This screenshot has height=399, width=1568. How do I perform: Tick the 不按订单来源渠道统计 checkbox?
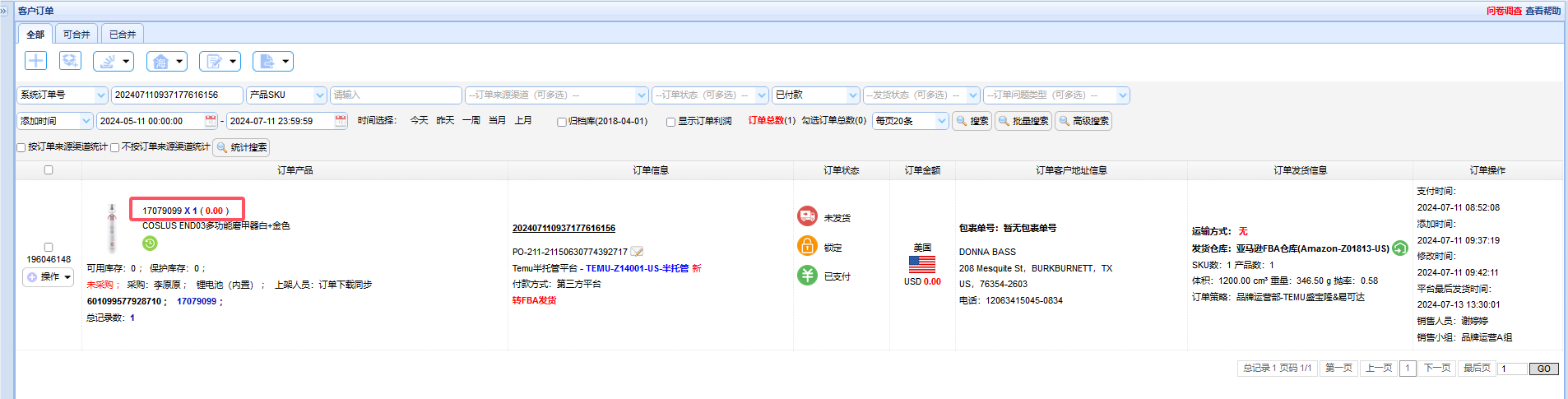115,147
